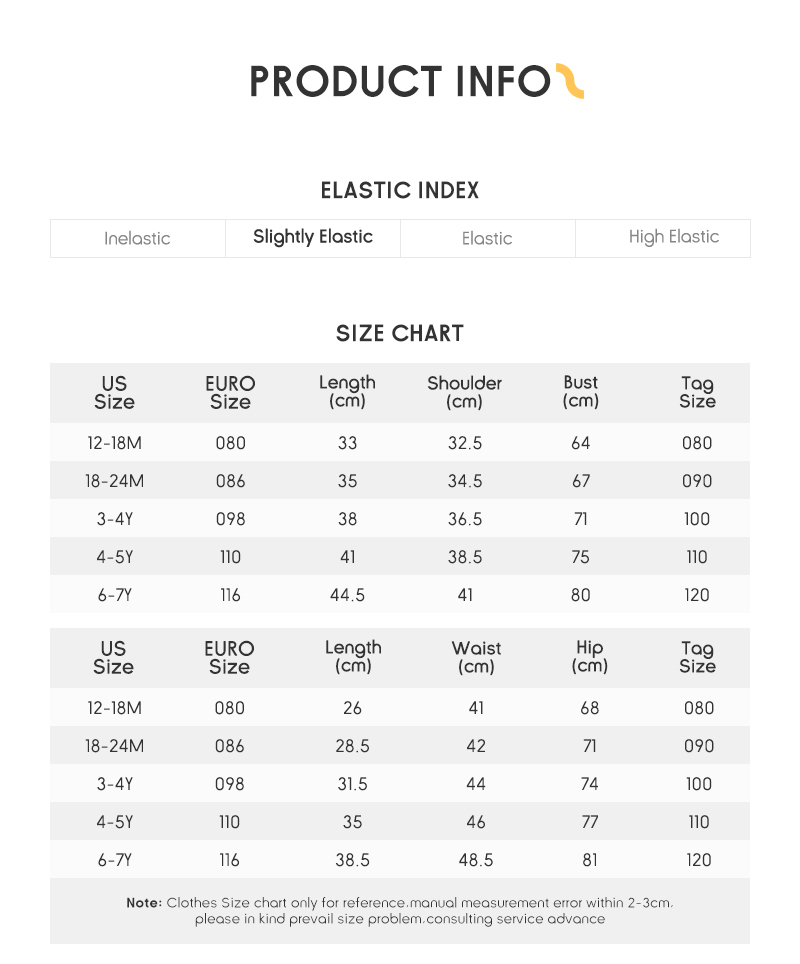Click the Hip (cm) column header

[x=589, y=657]
